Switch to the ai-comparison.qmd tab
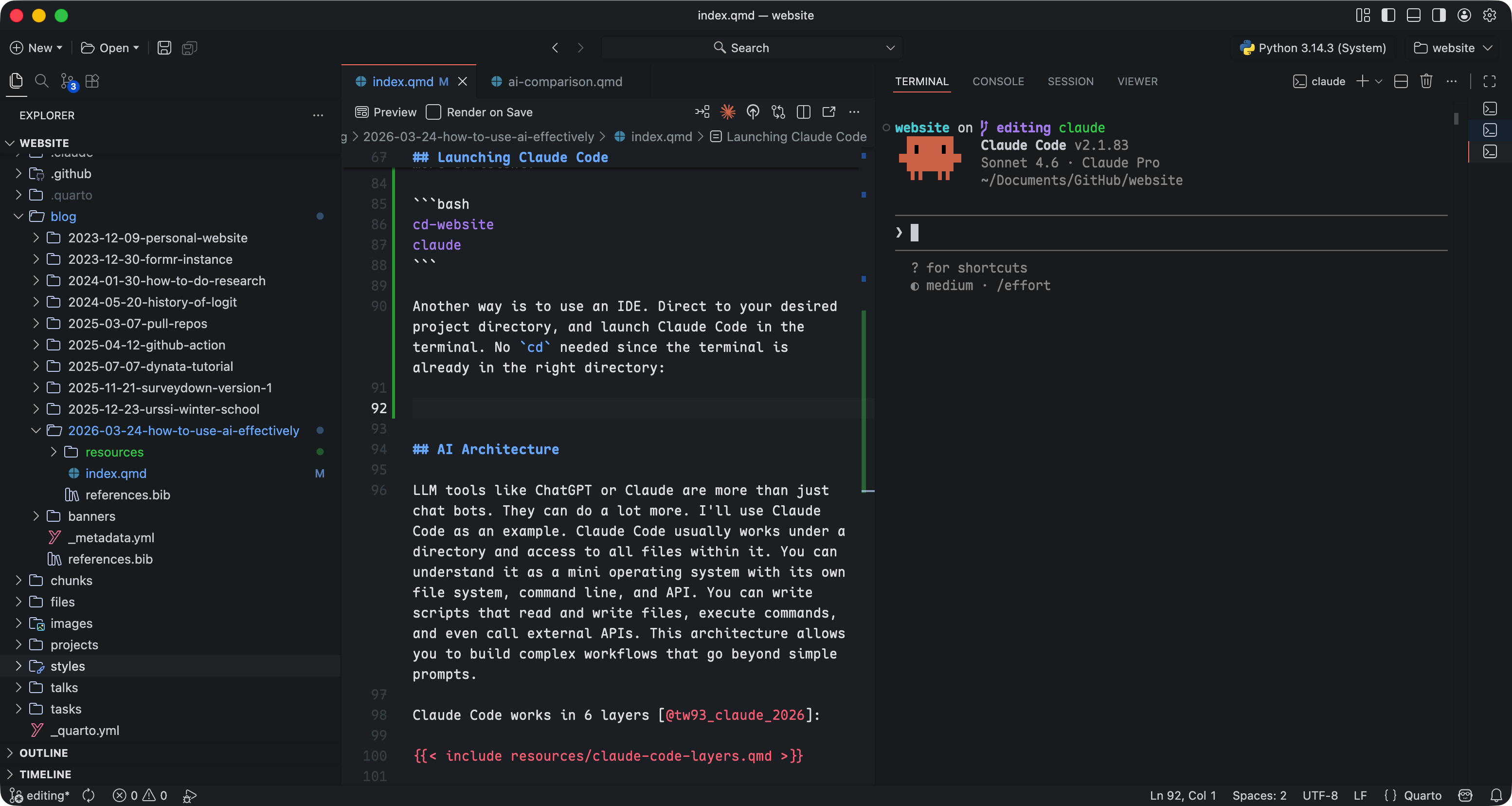1512x806 pixels. coord(564,82)
